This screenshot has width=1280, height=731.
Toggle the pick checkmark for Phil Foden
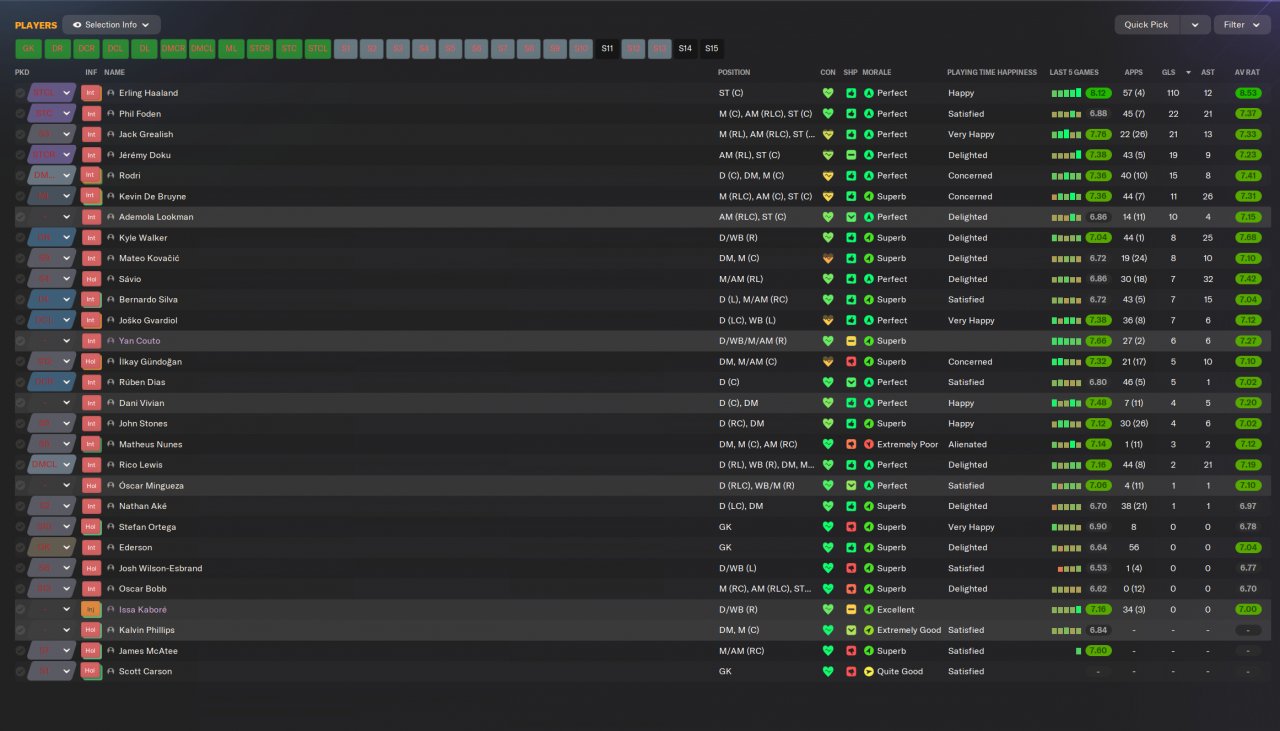click(20, 114)
